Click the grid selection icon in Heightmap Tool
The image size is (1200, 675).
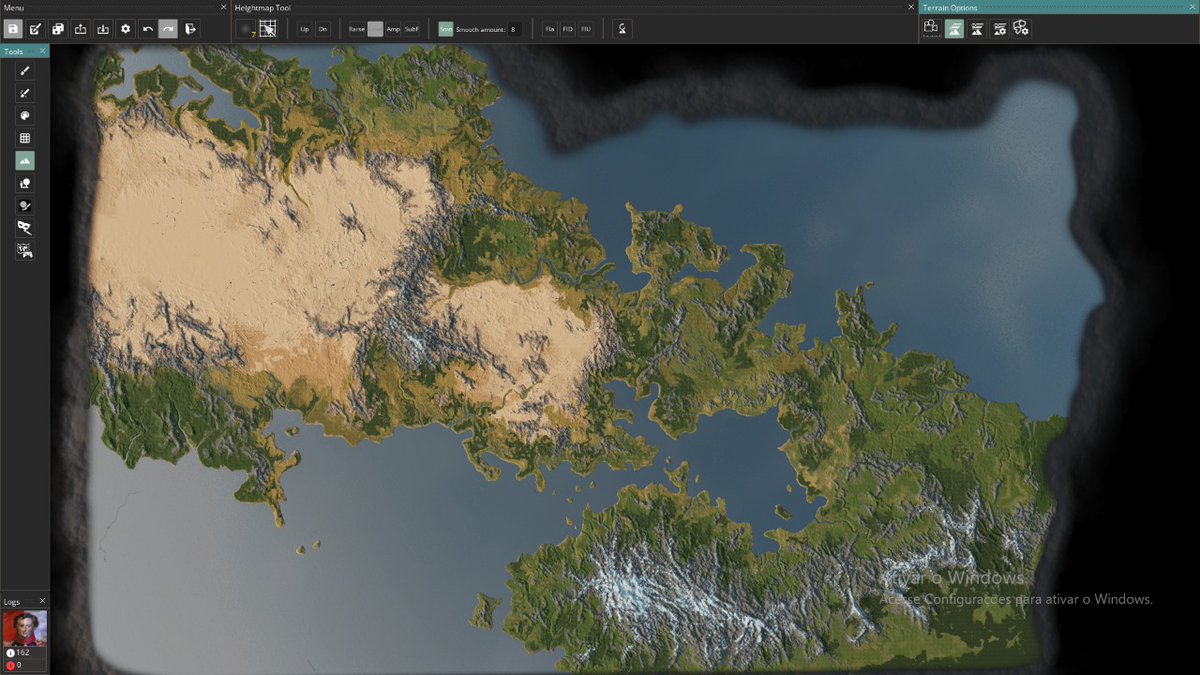click(x=268, y=29)
